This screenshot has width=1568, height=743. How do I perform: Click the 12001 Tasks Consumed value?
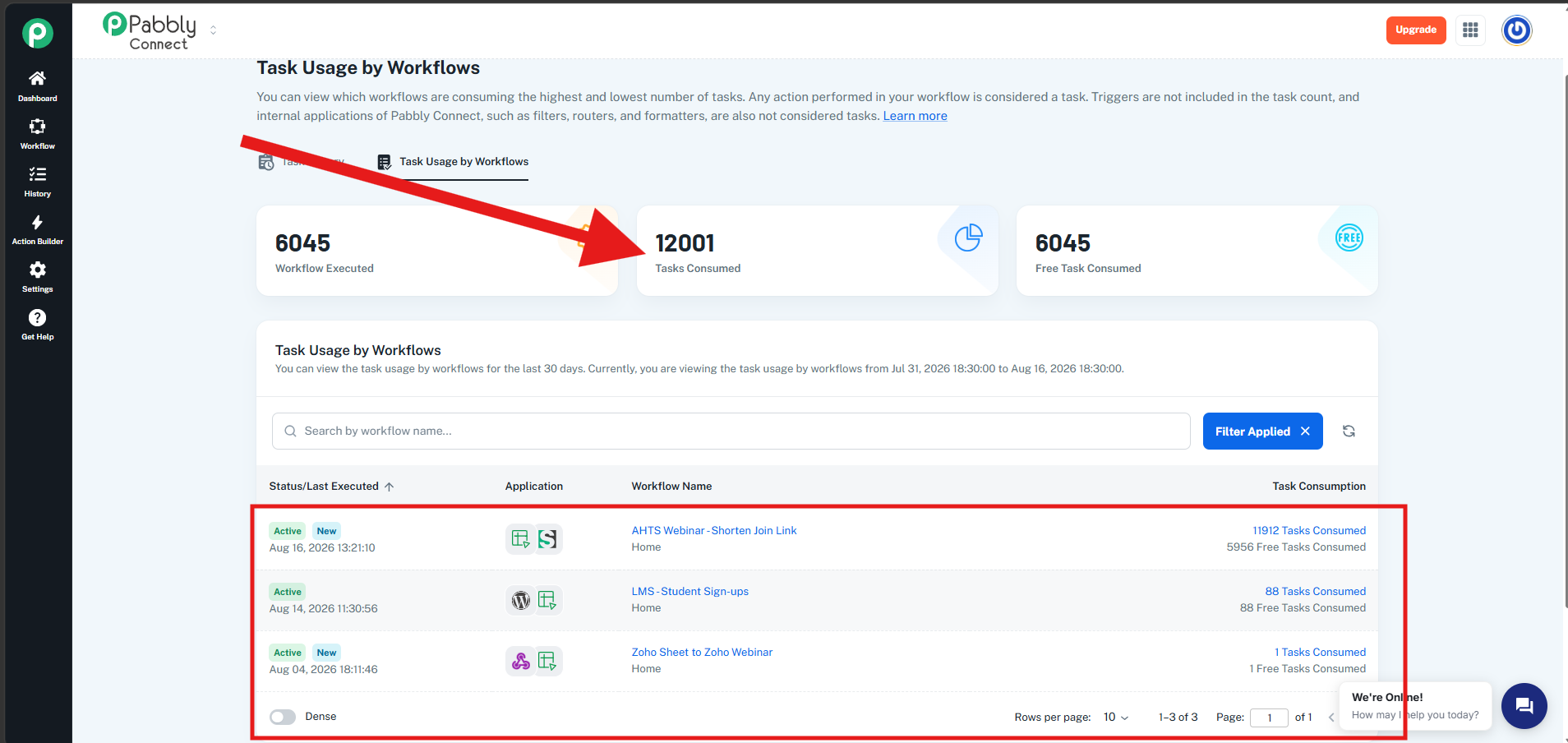(685, 243)
